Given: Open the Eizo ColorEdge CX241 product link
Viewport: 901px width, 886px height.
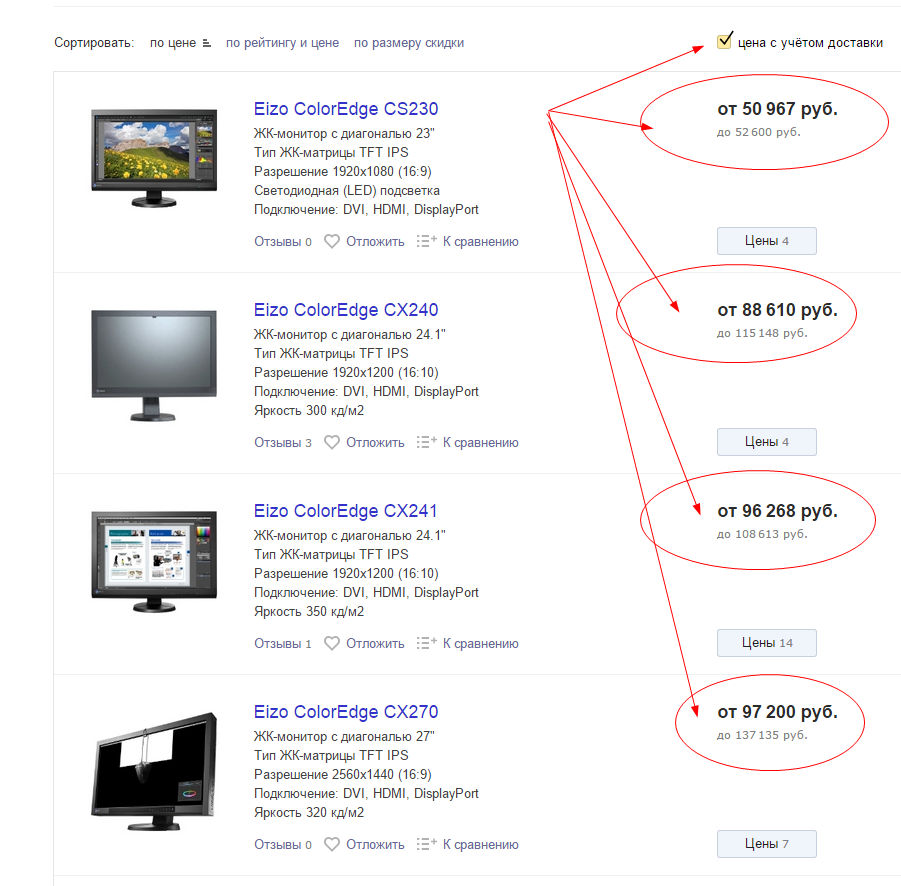Looking at the screenshot, I should [345, 511].
